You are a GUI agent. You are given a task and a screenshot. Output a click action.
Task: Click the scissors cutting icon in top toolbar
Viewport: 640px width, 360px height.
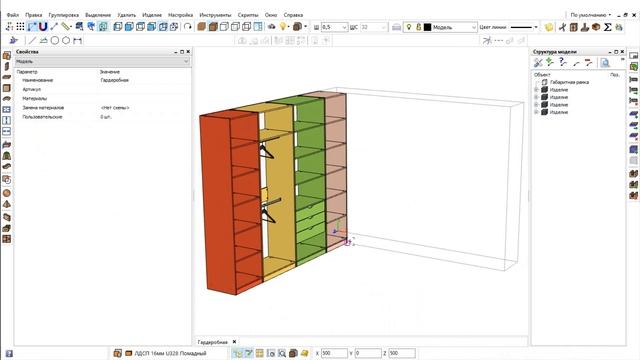562,27
